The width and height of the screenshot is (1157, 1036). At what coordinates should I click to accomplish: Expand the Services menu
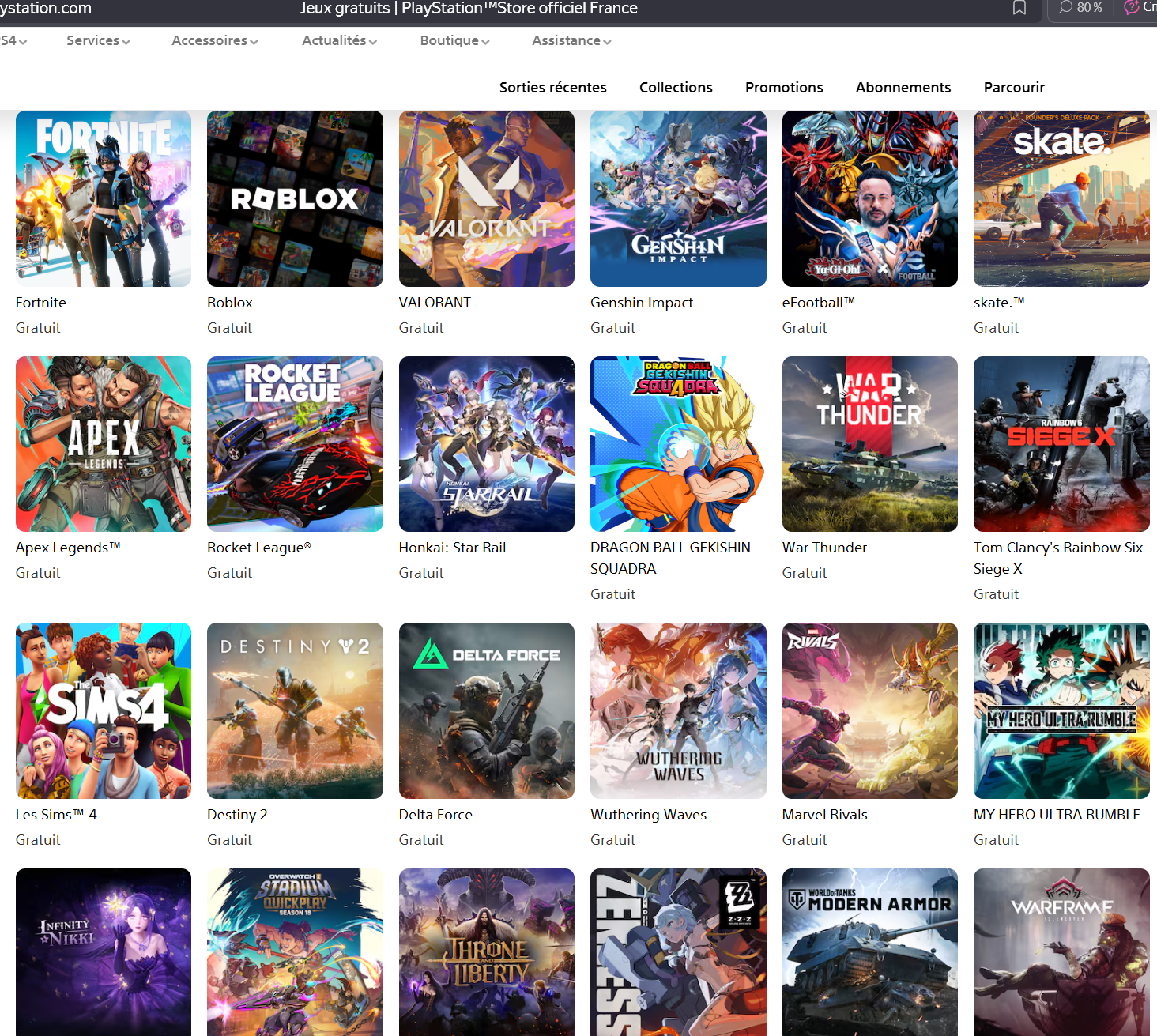98,40
